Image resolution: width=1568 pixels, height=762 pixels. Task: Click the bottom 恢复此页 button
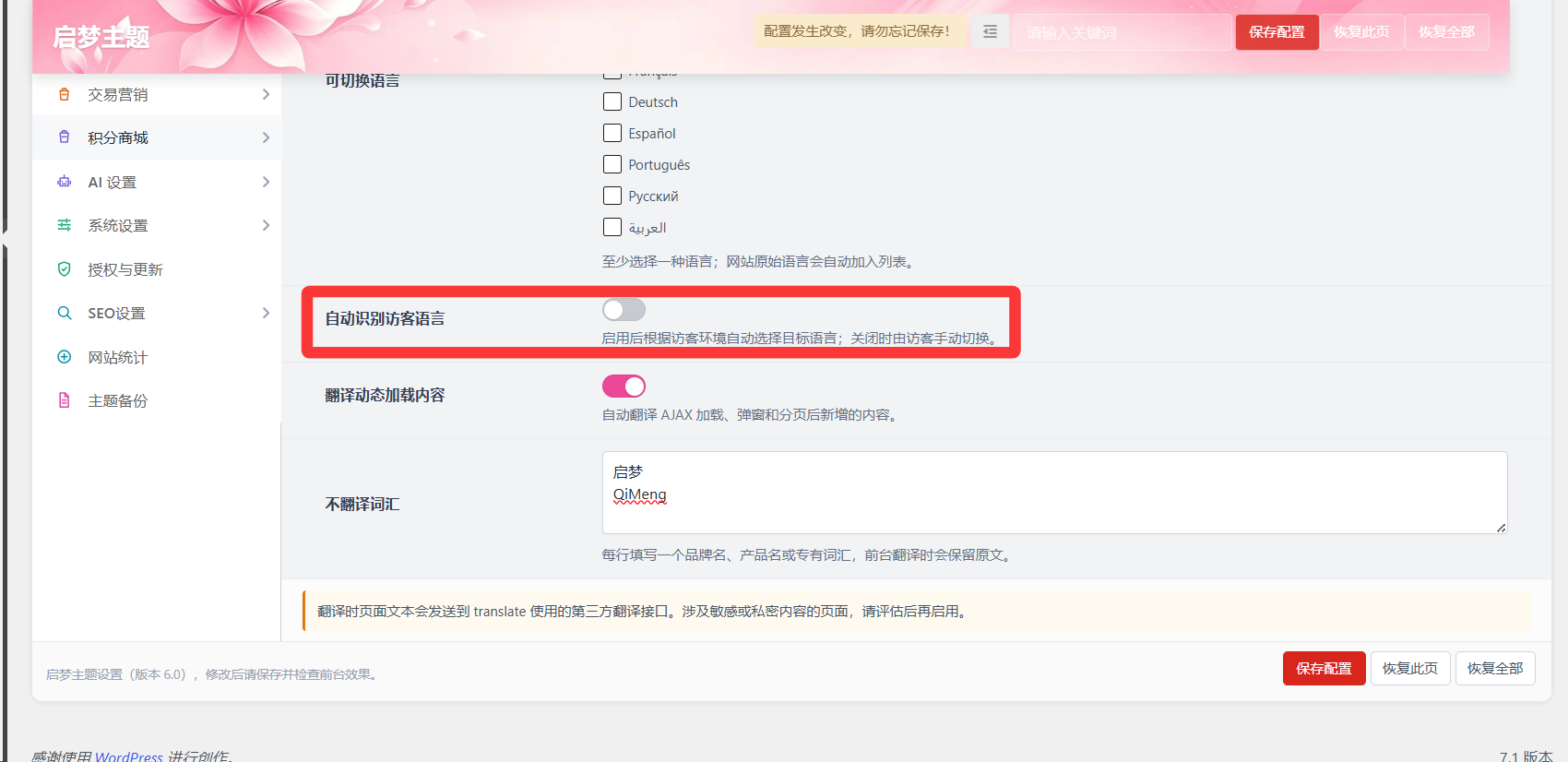tap(1409, 669)
